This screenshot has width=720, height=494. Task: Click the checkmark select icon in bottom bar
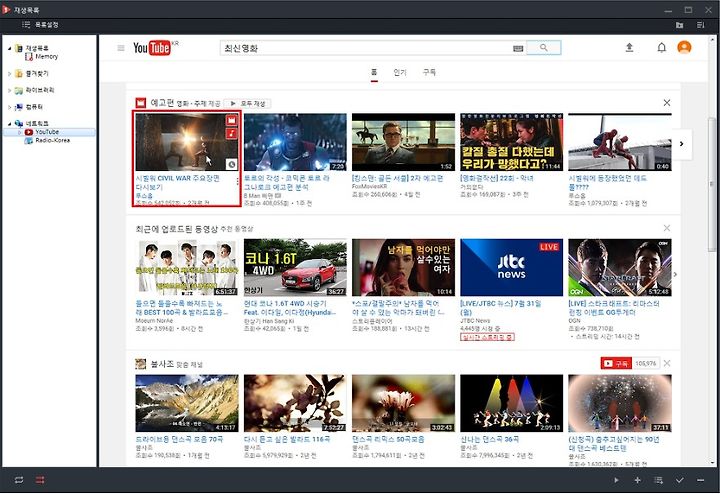point(680,480)
